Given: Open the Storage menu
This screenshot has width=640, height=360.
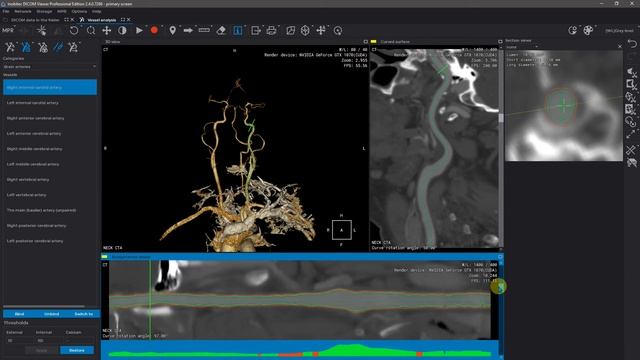Looking at the screenshot, I should 44,11.
